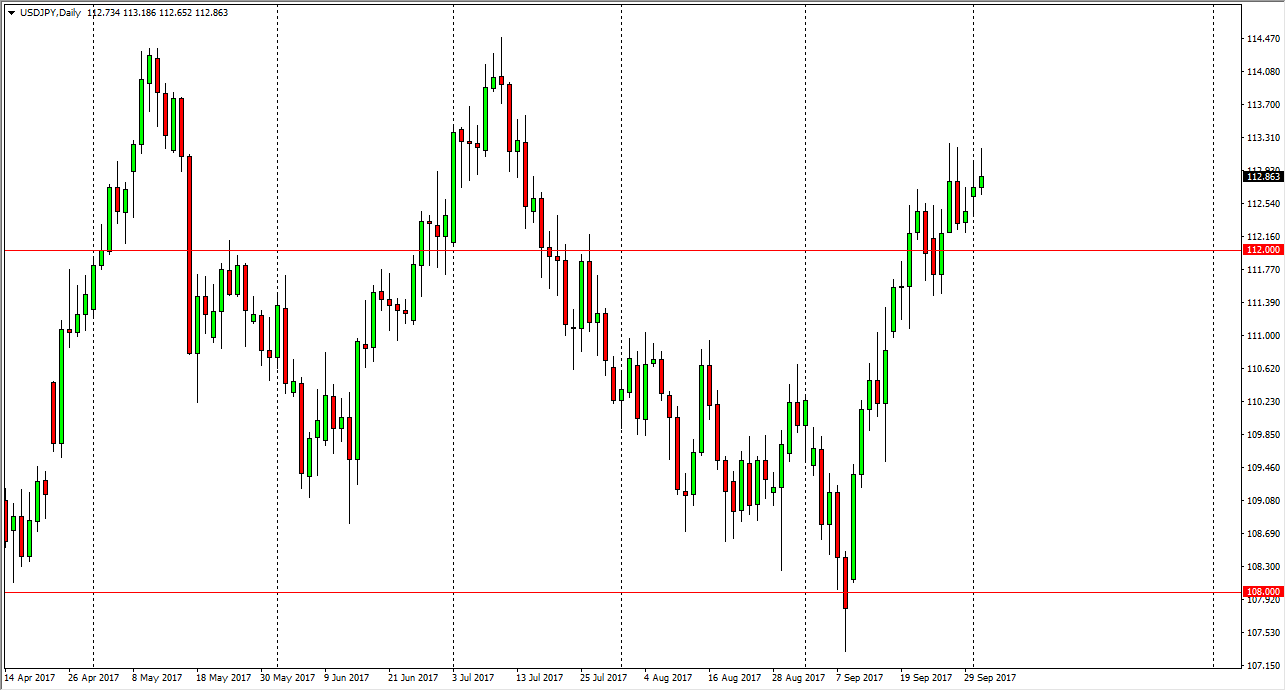Expand the USDJPY,Daily chart dropdown triangle
Screen dimensions: 1286x691
[11, 13]
